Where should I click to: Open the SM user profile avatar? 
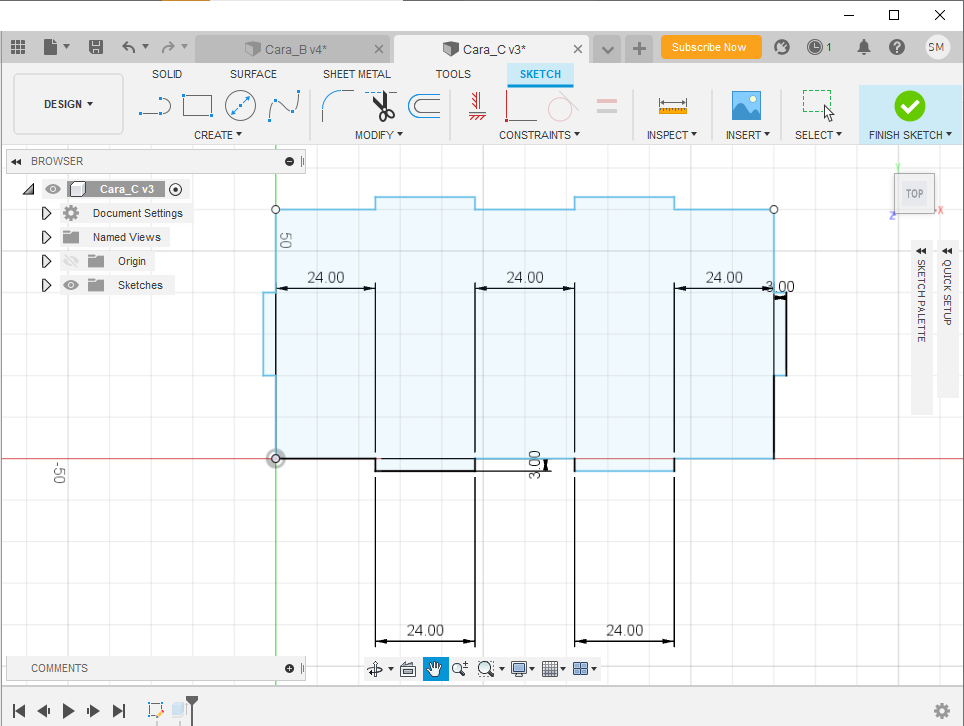(936, 47)
